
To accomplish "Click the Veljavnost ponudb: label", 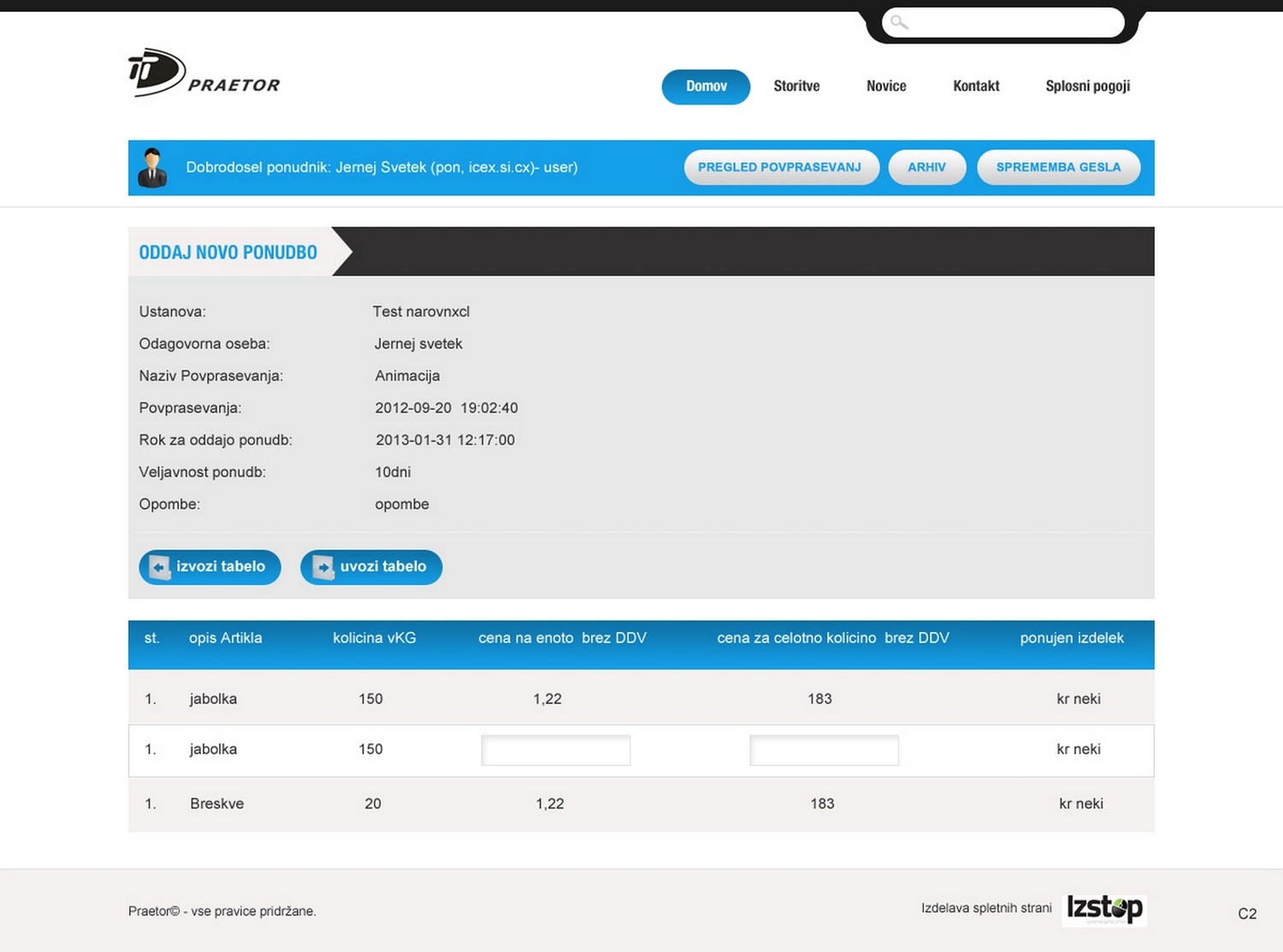I will pos(203,472).
